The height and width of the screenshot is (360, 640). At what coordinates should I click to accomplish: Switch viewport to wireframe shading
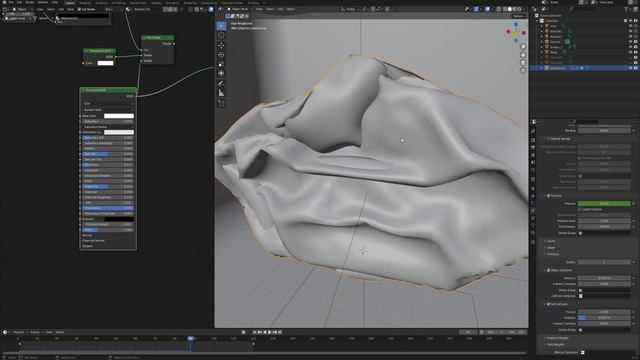coord(505,9)
